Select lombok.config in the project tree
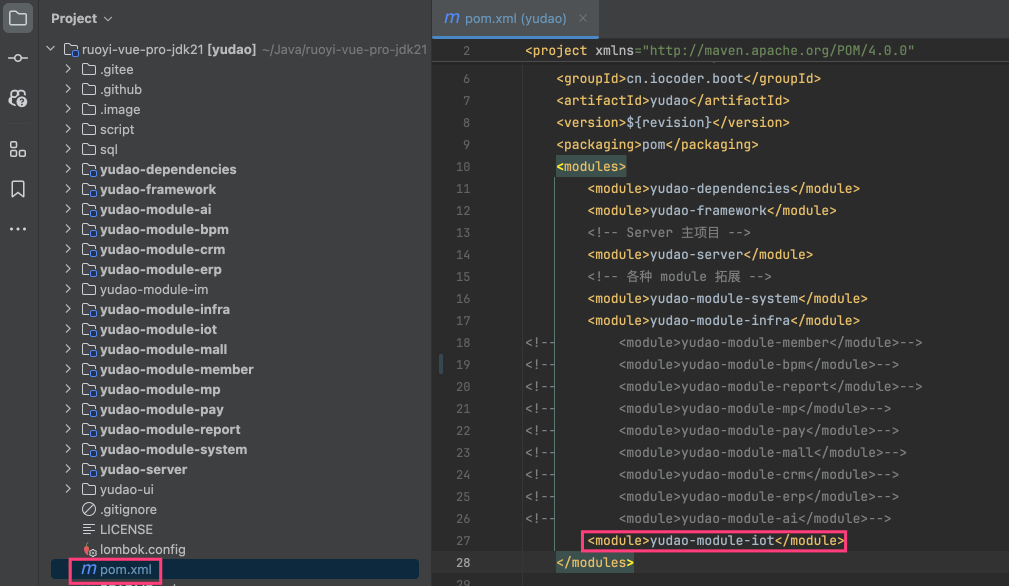1009x586 pixels. click(x=142, y=549)
